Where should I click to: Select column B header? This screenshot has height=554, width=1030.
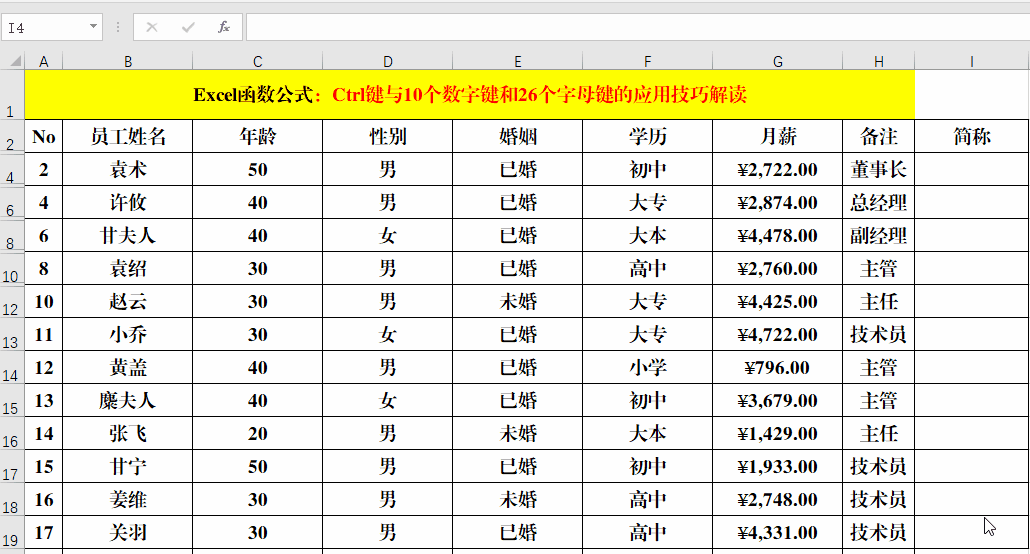pos(127,62)
